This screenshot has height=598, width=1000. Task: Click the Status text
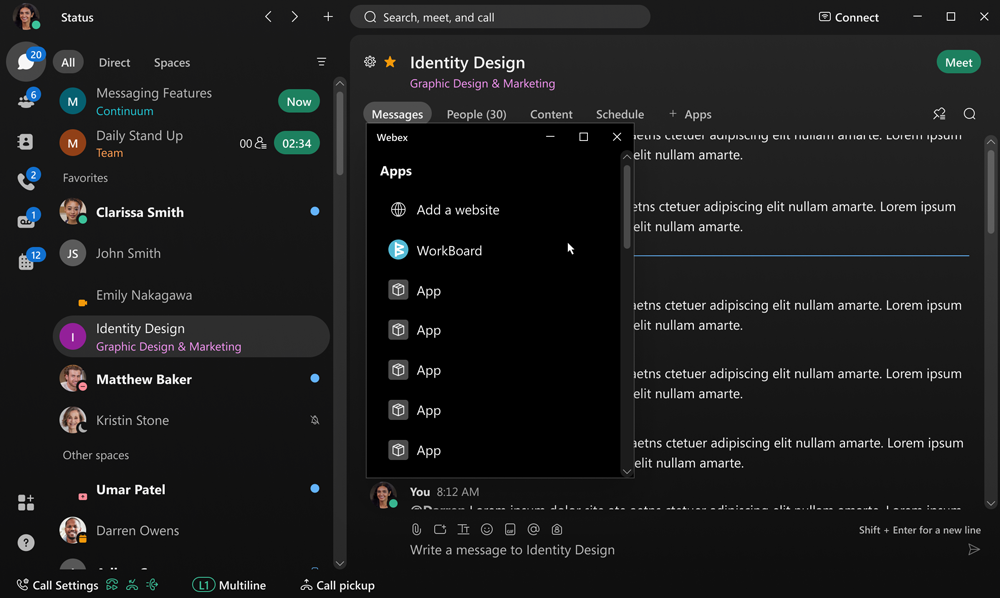(x=77, y=17)
